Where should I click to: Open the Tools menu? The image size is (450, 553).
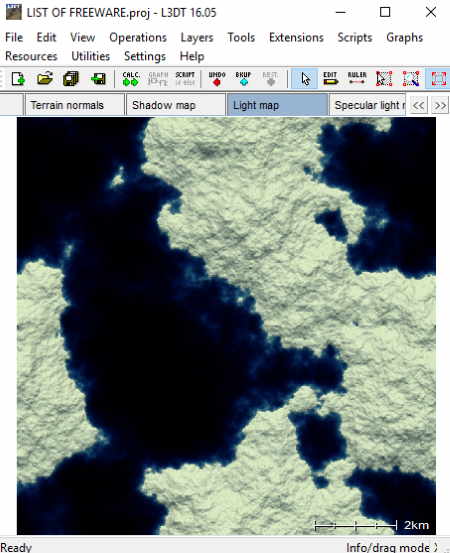click(x=241, y=37)
